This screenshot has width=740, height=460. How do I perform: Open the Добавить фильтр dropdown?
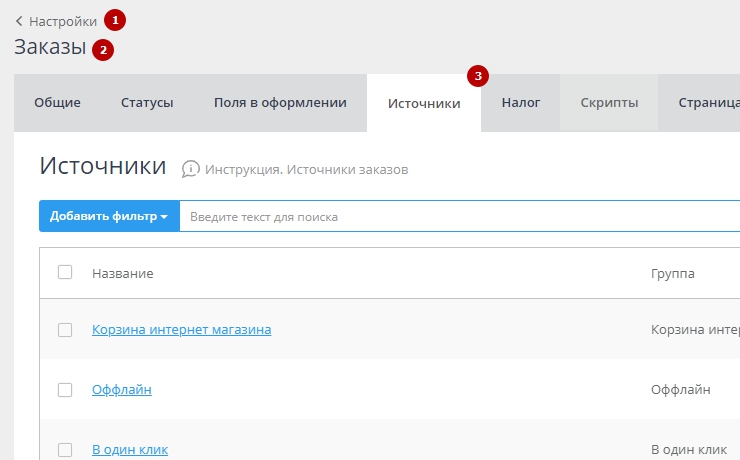coord(109,217)
